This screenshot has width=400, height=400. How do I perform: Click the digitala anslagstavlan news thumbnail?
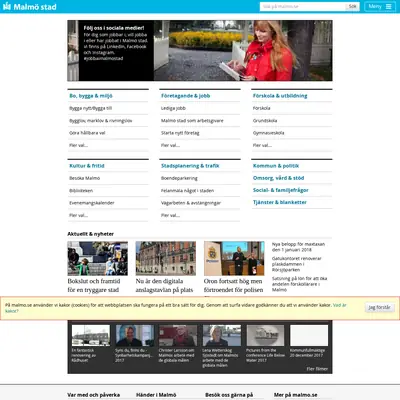coord(166,258)
